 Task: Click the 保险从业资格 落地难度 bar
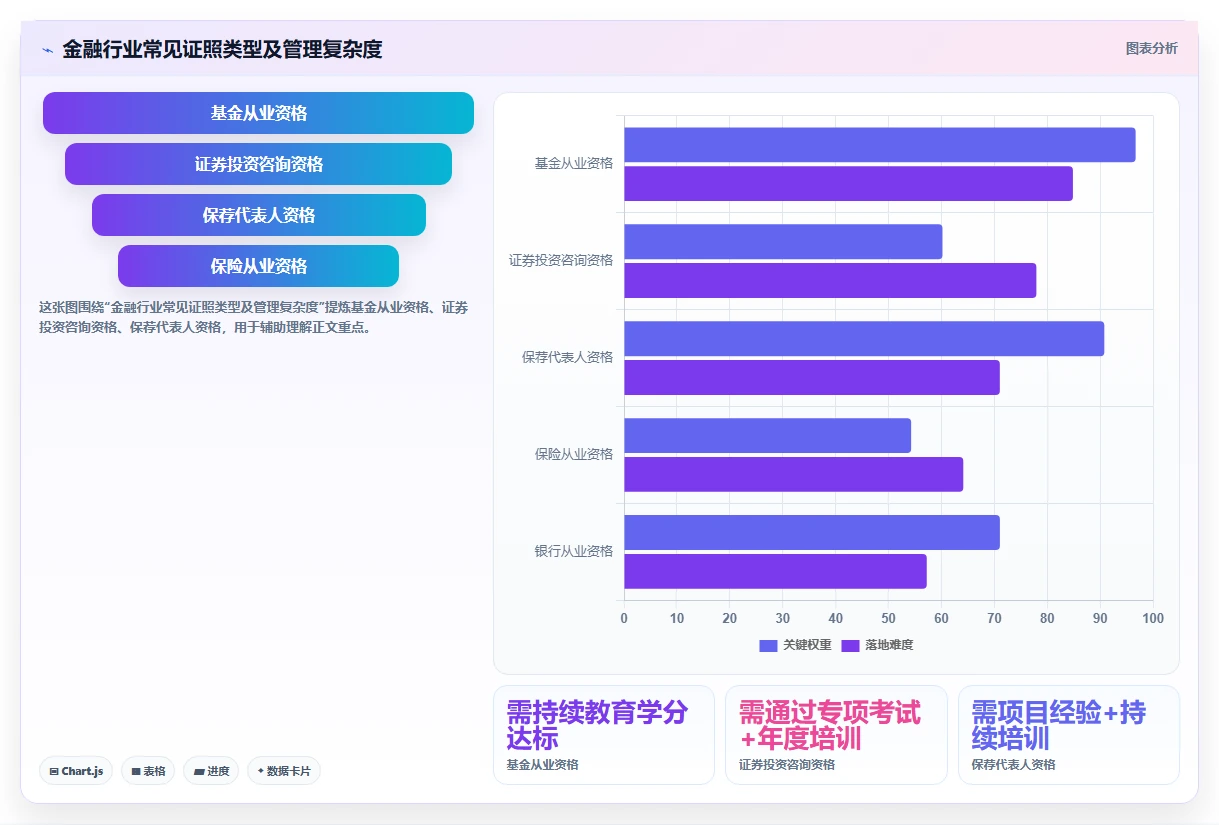[x=793, y=475]
